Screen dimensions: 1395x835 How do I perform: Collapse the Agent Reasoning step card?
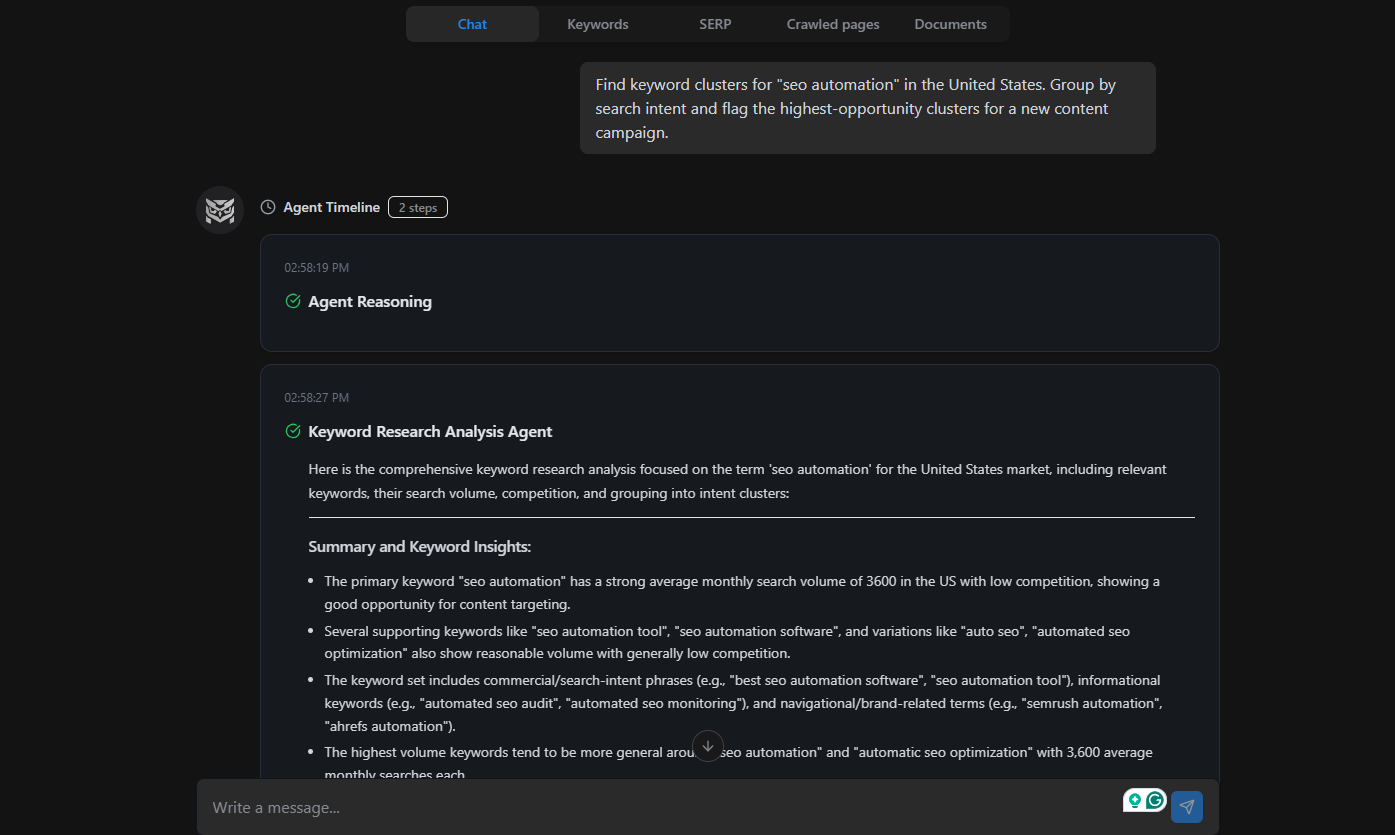(x=370, y=300)
